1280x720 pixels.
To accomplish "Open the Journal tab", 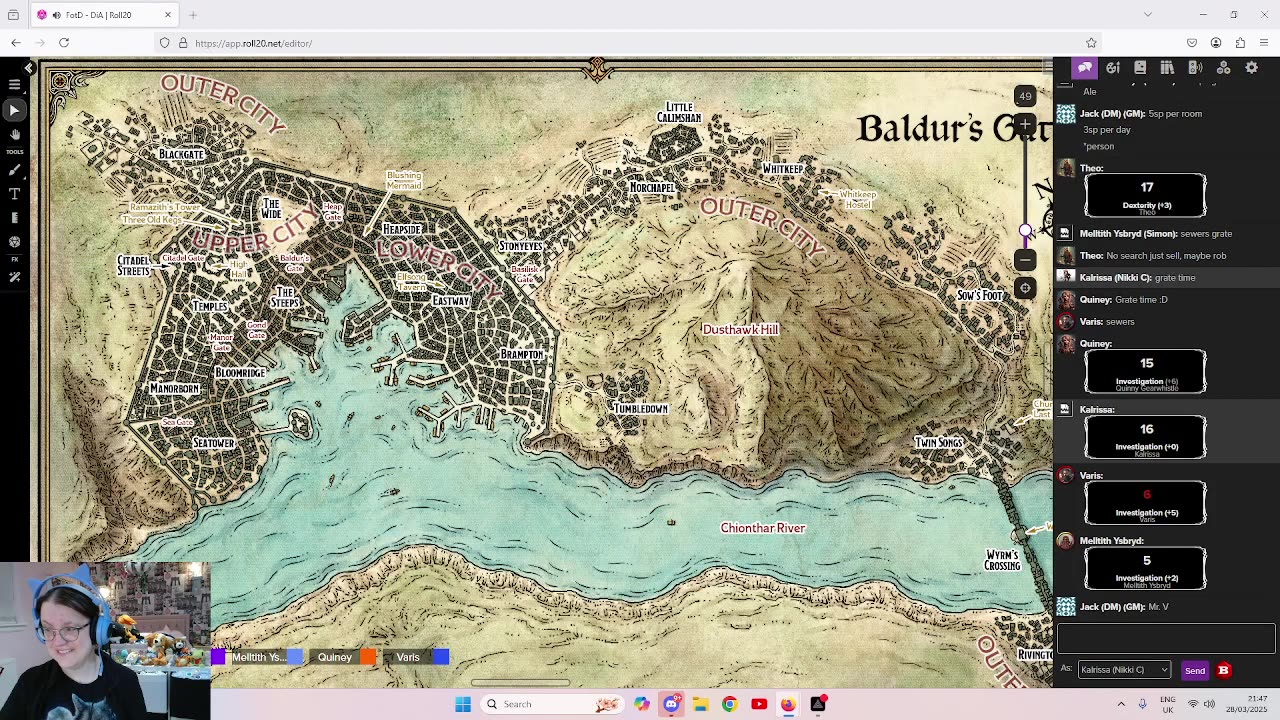I will pos(1140,67).
